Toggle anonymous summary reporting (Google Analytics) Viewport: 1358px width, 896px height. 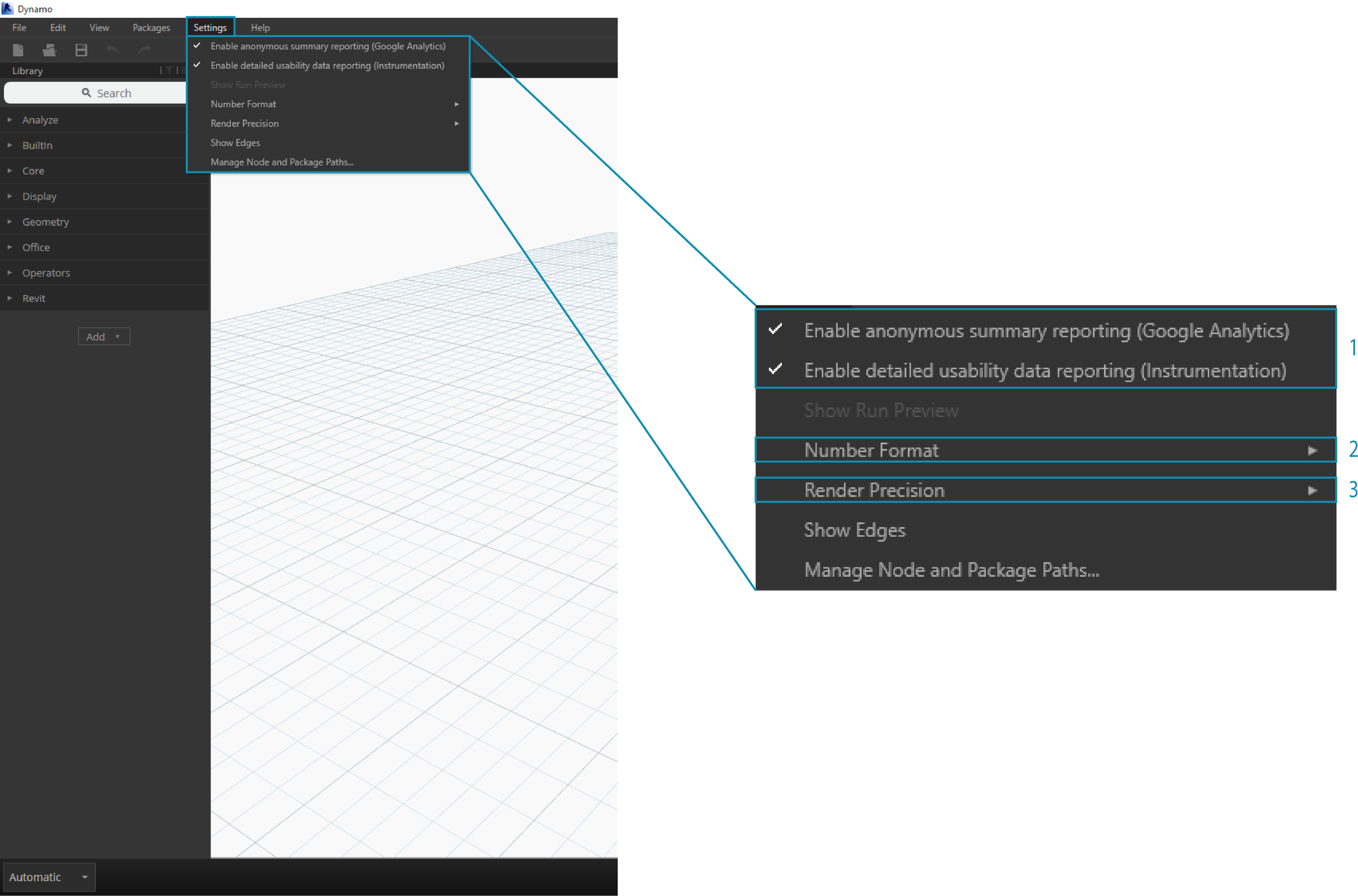pyautogui.click(x=328, y=46)
